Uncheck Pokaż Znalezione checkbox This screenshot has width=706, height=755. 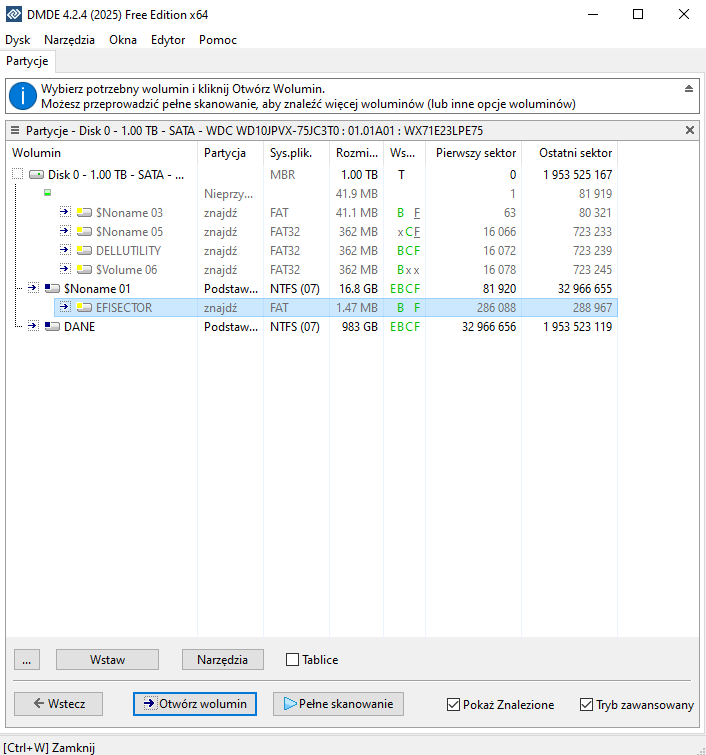tap(453, 704)
